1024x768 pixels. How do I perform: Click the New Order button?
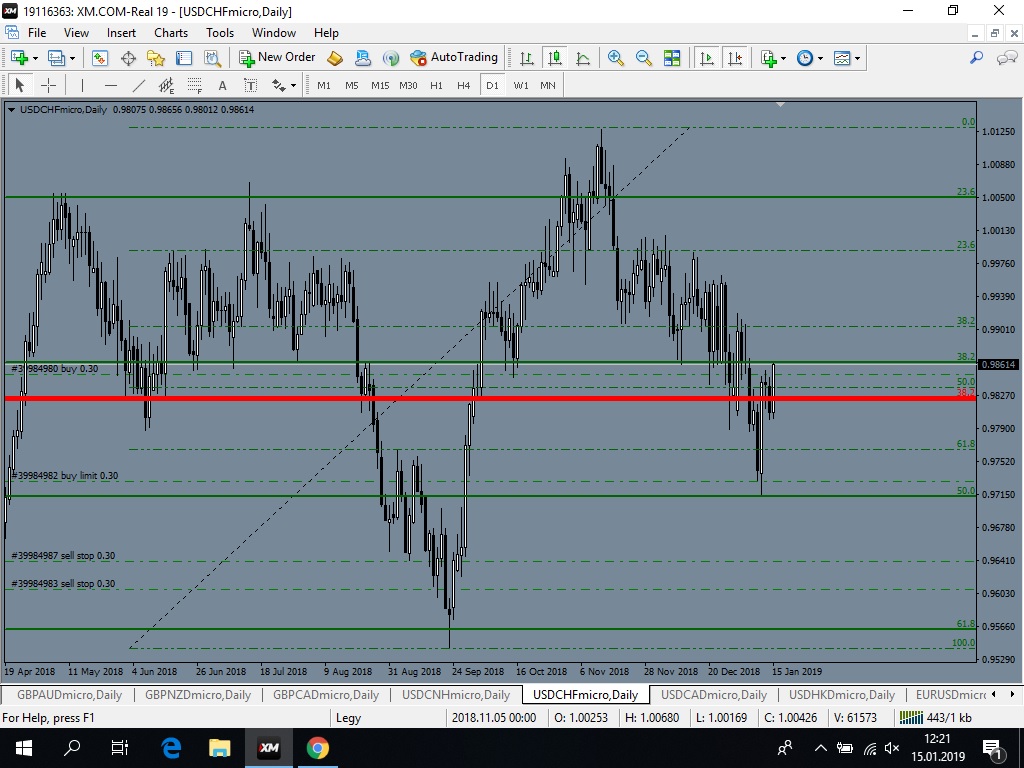(x=277, y=58)
